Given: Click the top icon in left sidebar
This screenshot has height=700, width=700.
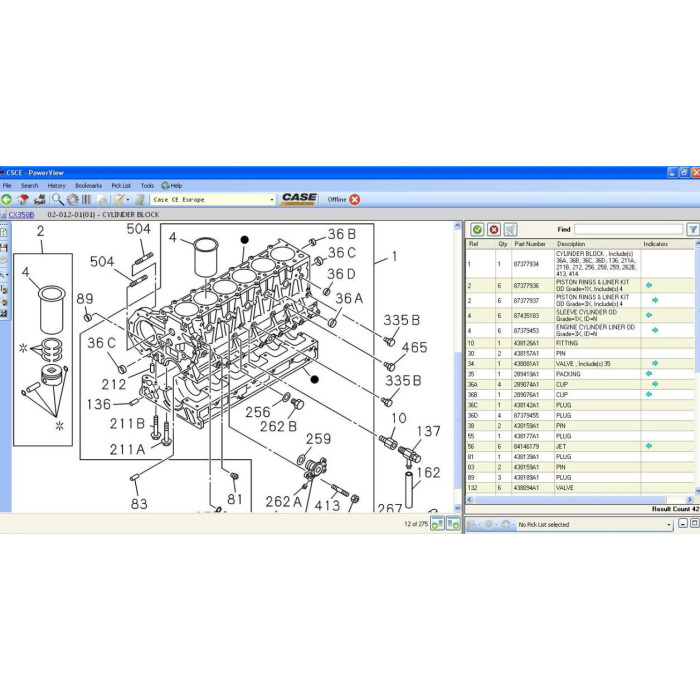Looking at the screenshot, I should point(4,233).
